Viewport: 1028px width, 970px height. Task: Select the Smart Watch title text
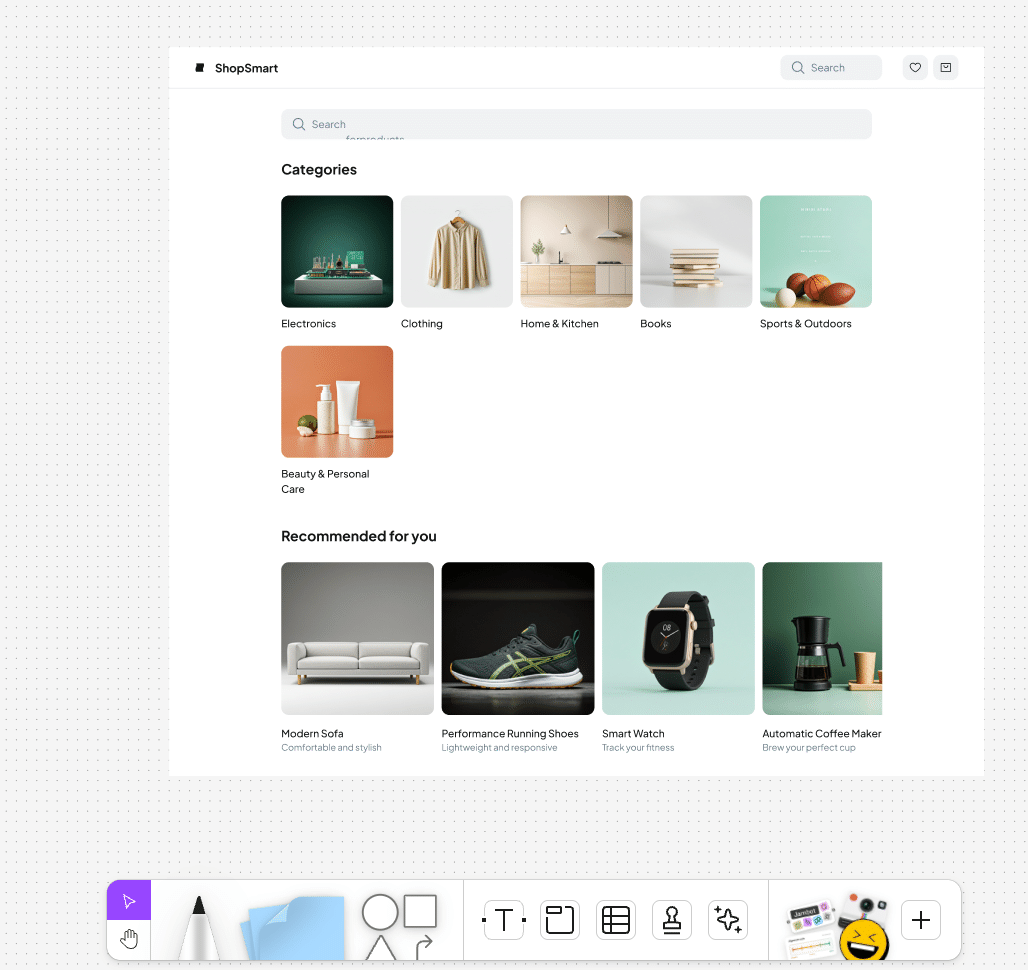[633, 733]
